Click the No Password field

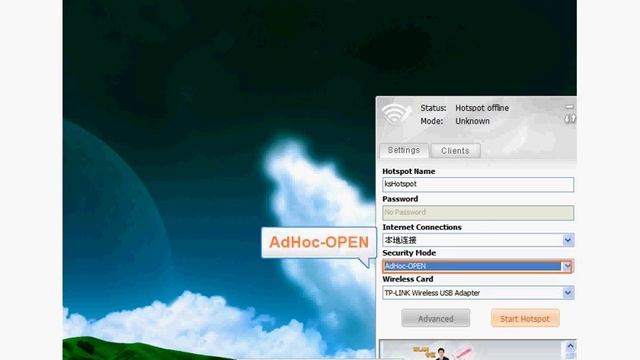pos(478,213)
